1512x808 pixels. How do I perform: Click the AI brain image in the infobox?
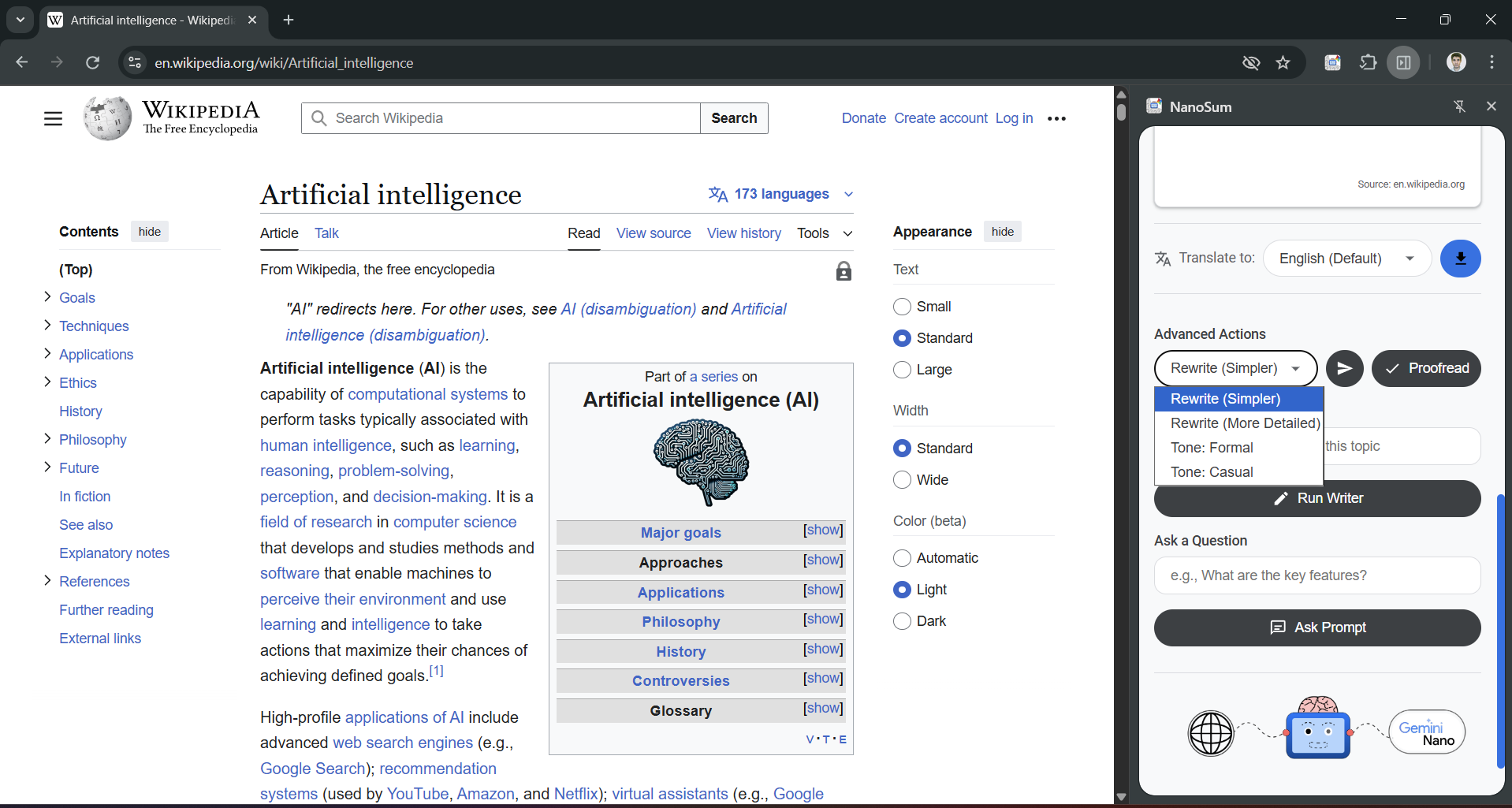(x=701, y=462)
